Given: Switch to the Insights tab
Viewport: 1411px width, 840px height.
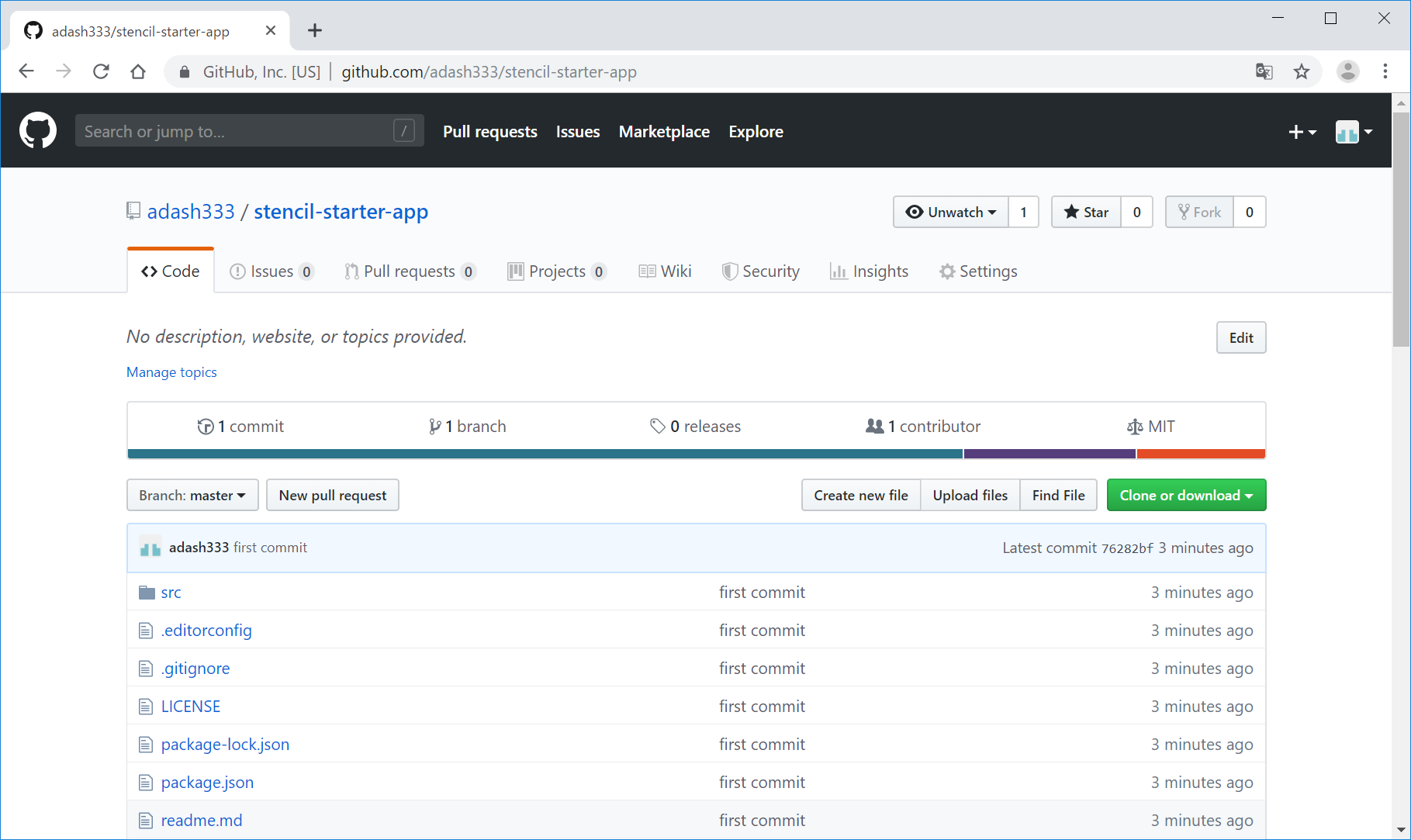Looking at the screenshot, I should 869,271.
